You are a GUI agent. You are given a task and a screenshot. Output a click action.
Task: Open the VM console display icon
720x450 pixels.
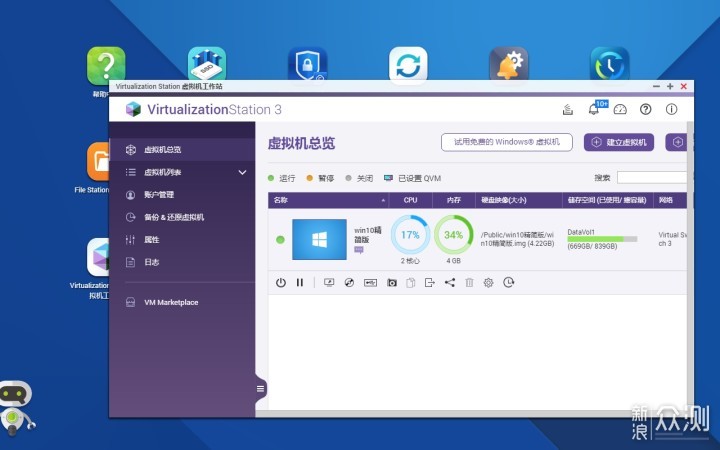click(329, 283)
